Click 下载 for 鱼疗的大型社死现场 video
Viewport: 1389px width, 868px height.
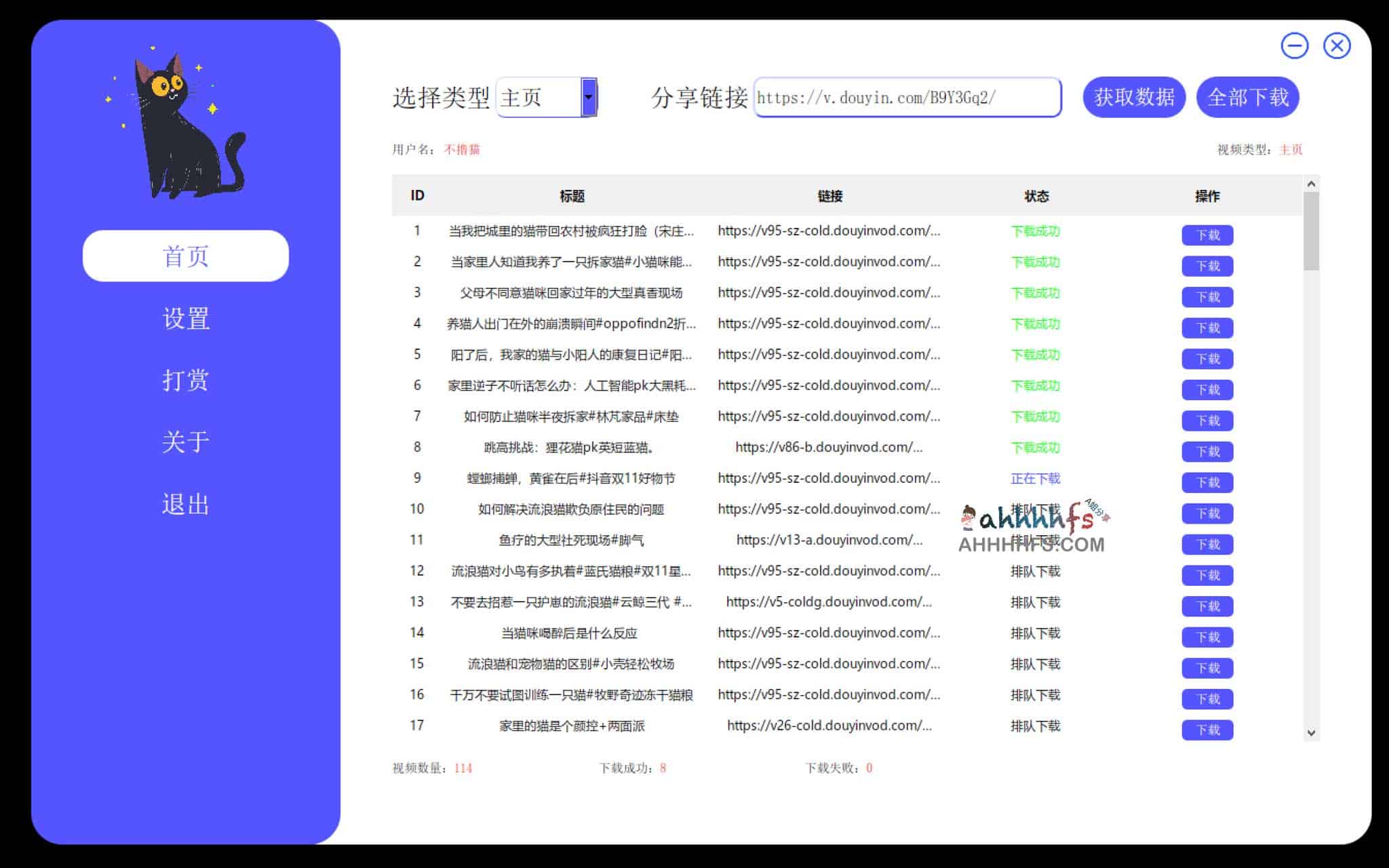point(1207,545)
